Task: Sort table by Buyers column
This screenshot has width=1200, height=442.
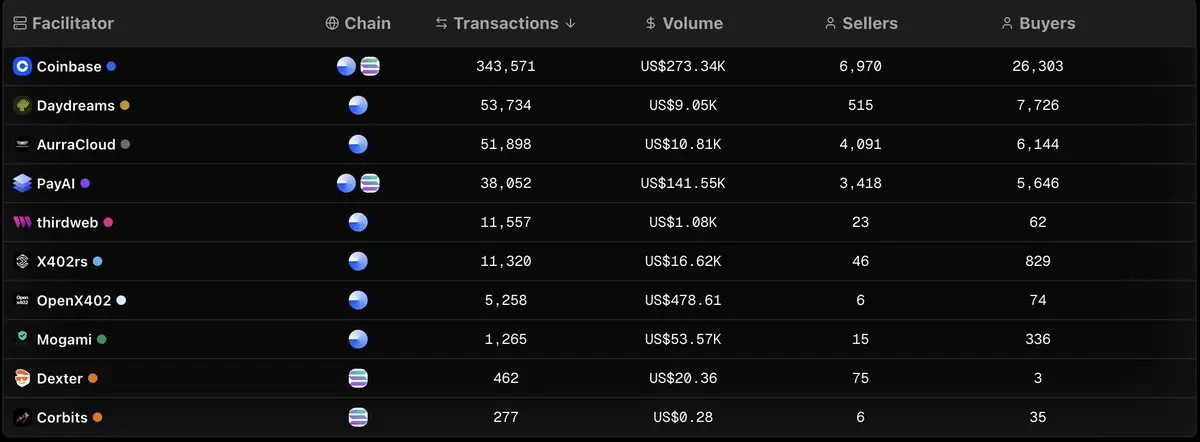Action: tap(1038, 23)
